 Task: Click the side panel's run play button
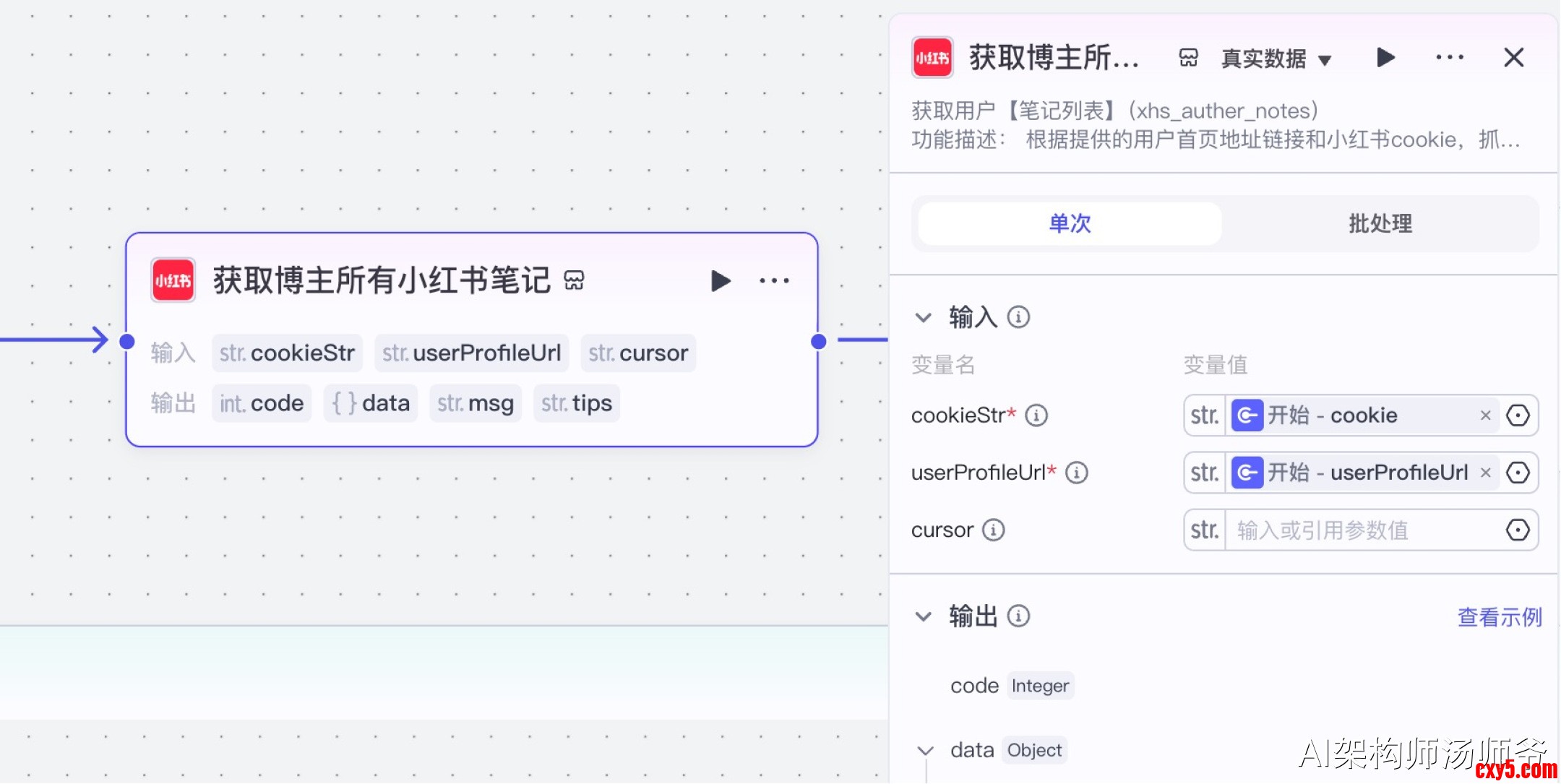tap(1385, 58)
